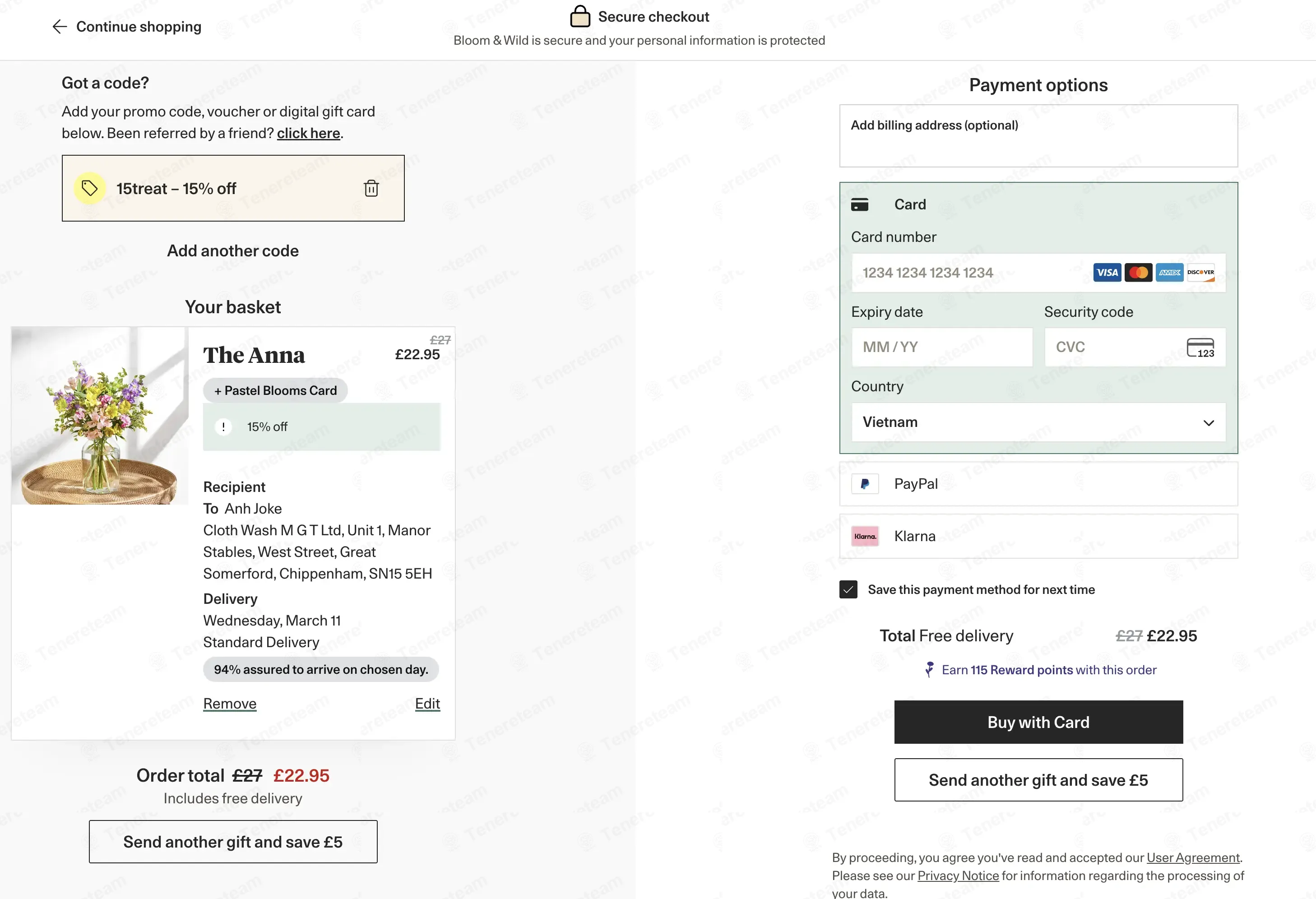Click the Includes free delivery note

click(233, 798)
